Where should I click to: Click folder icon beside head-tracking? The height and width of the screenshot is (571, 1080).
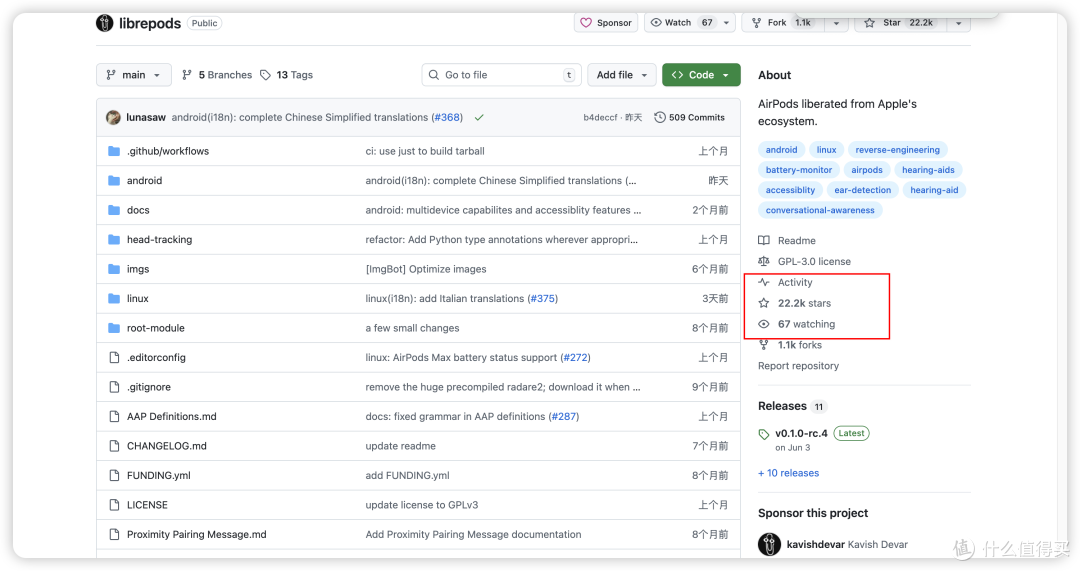[x=114, y=240]
